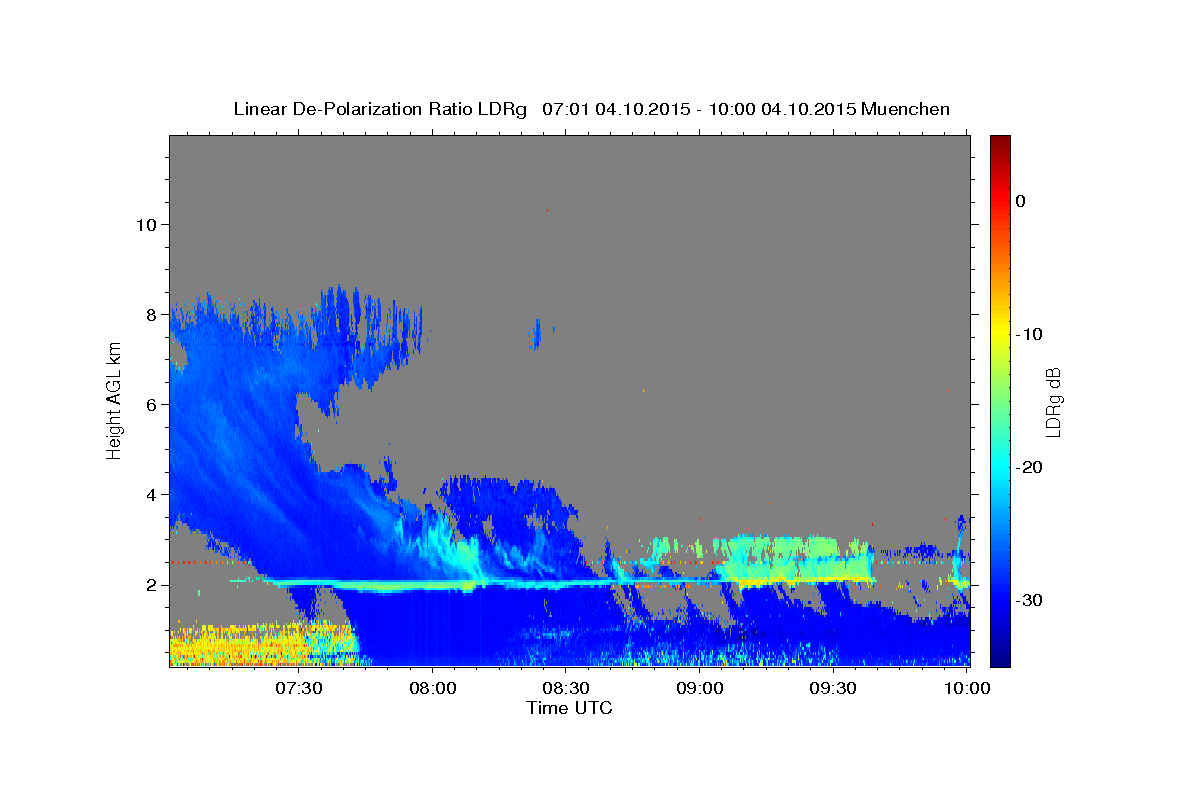
Task: Click the 'Muenchen' location in the title
Action: click(906, 109)
